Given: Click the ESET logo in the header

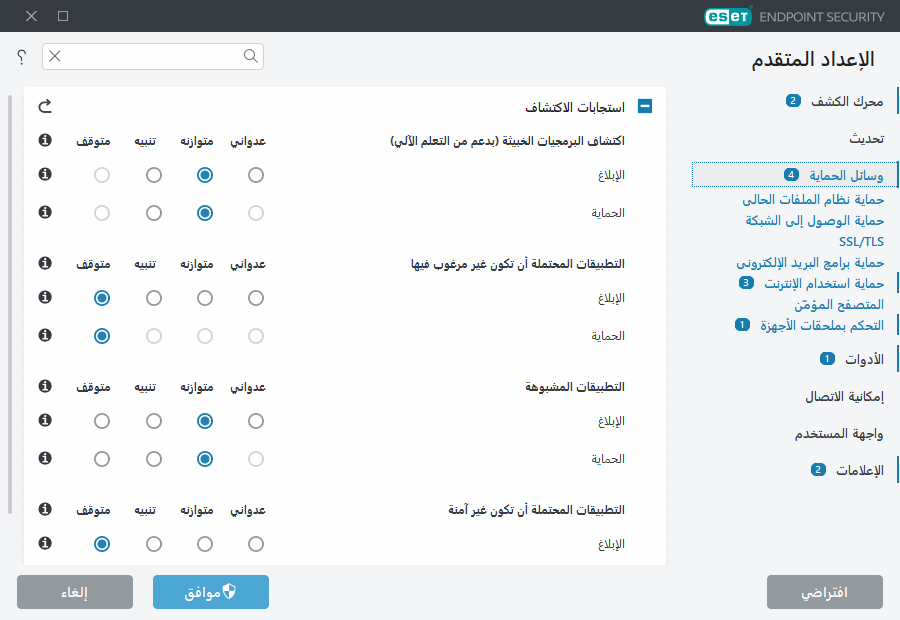Looking at the screenshot, I should tap(727, 16).
